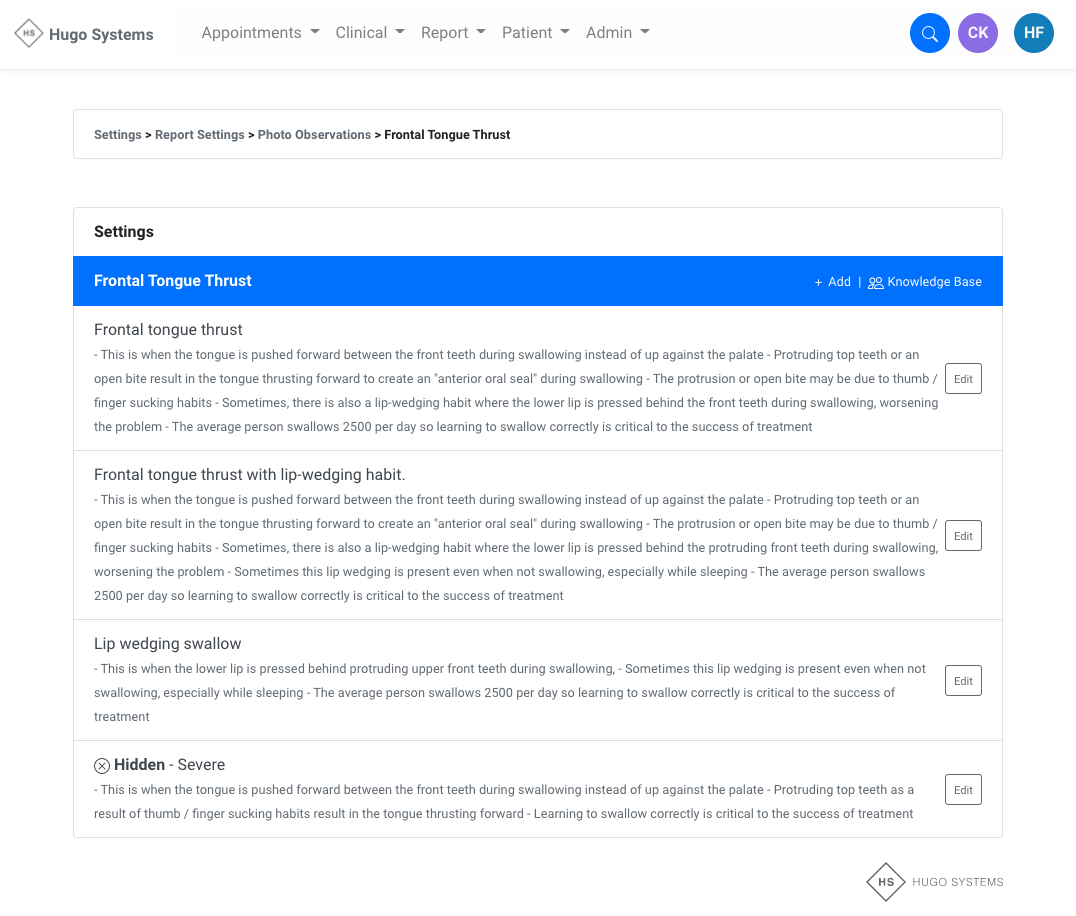Go to Report Settings breadcrumb
1076x916 pixels.
click(x=199, y=135)
